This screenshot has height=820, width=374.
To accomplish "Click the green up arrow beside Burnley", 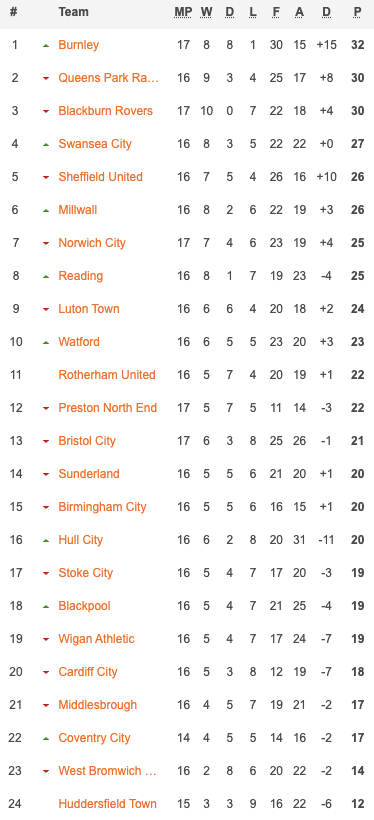I will 46,45.
